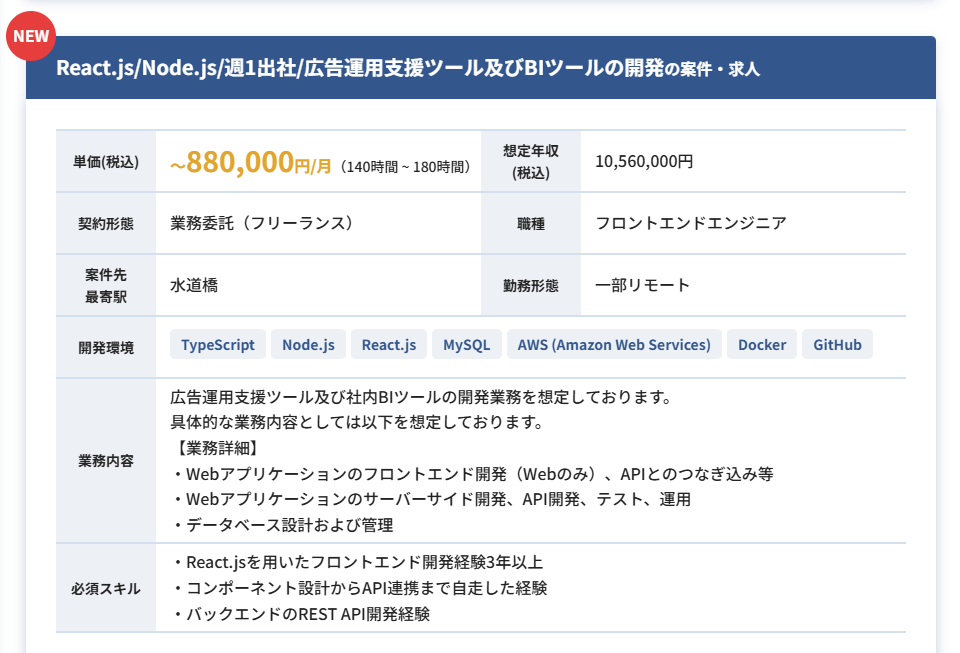
Task: Click the フロントエンドエンジニア job type value
Action: pyautogui.click(x=690, y=223)
